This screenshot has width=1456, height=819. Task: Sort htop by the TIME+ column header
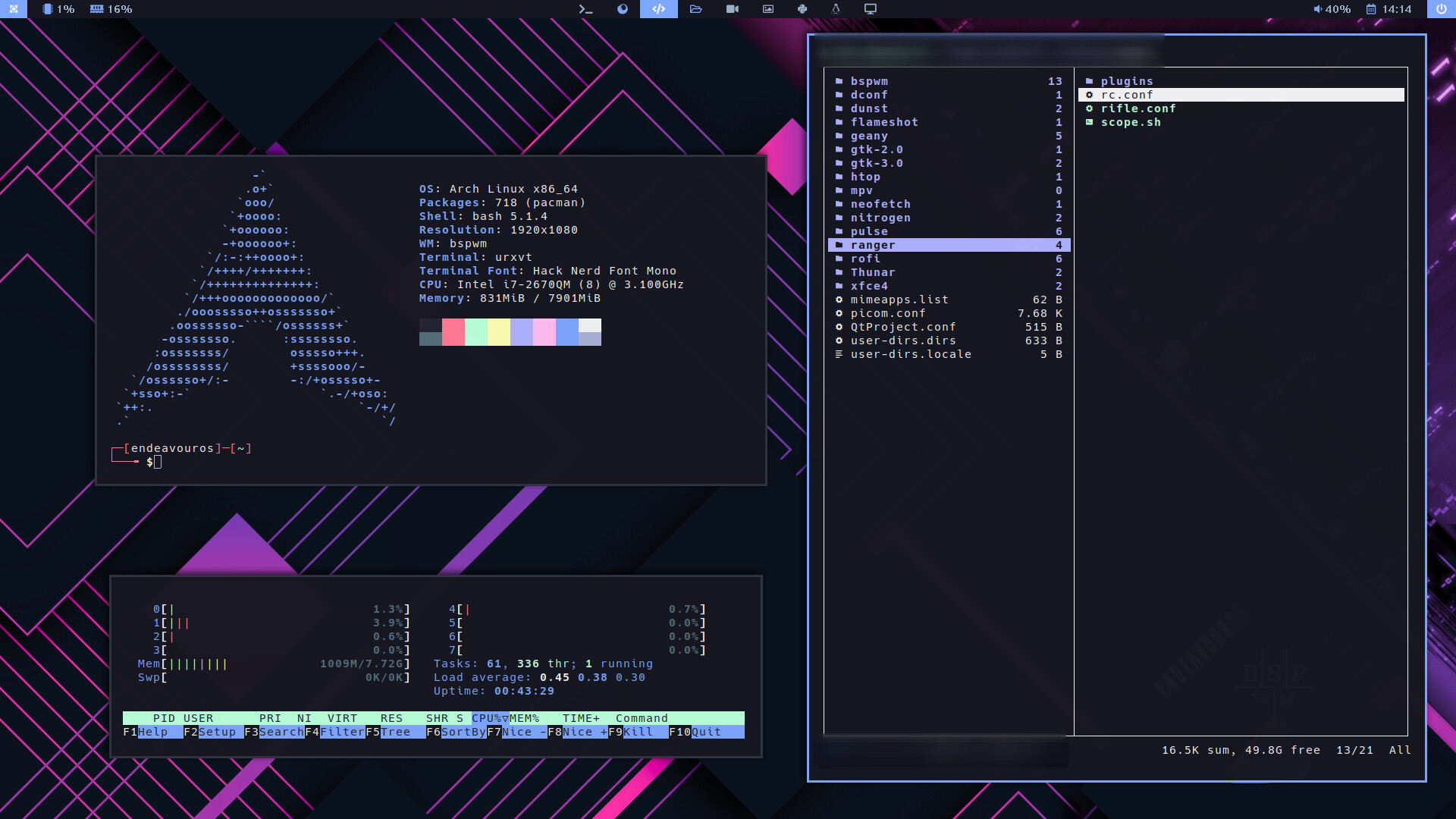click(x=582, y=718)
